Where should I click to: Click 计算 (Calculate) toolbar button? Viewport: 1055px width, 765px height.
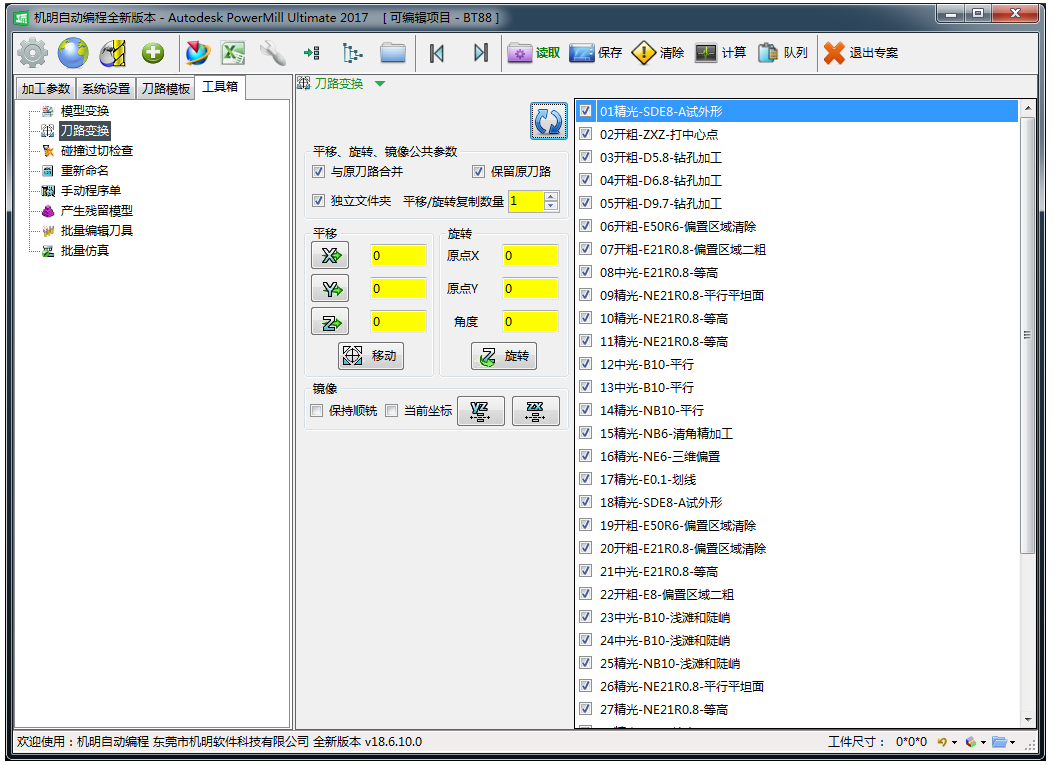720,52
